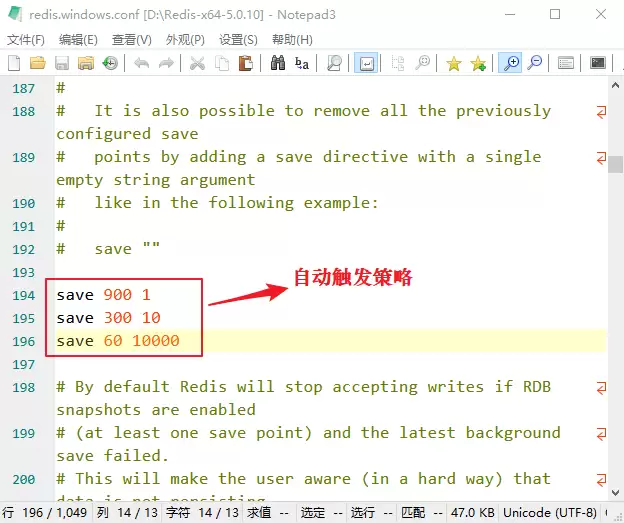Open favorites with the yellow star
Screen dimensions: 624x523
[454, 63]
